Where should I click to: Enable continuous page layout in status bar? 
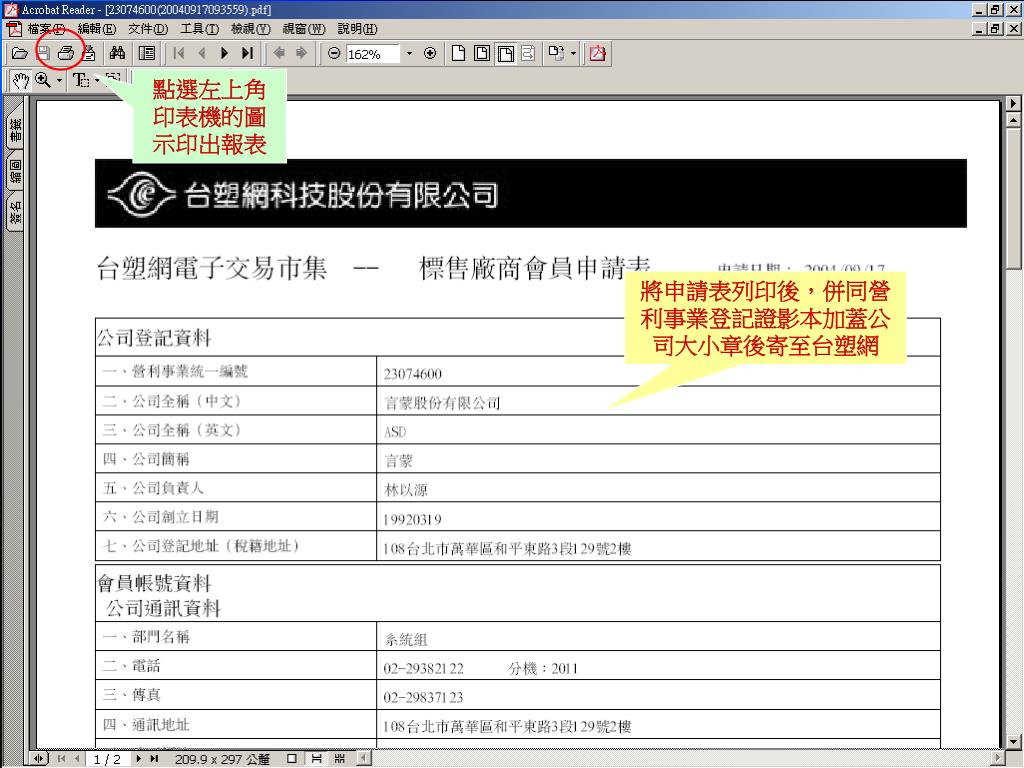[316, 759]
